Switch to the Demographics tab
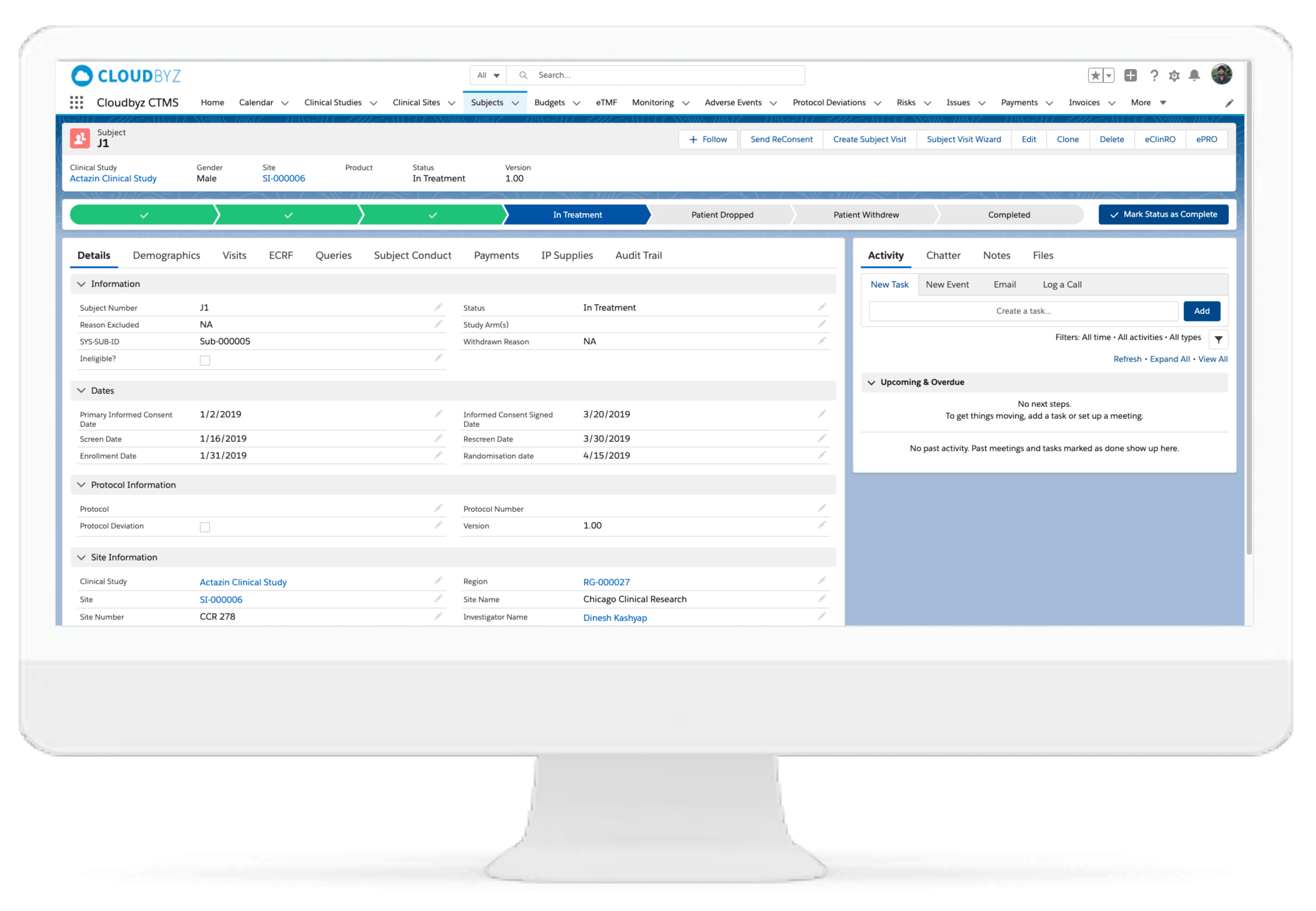 coord(166,256)
